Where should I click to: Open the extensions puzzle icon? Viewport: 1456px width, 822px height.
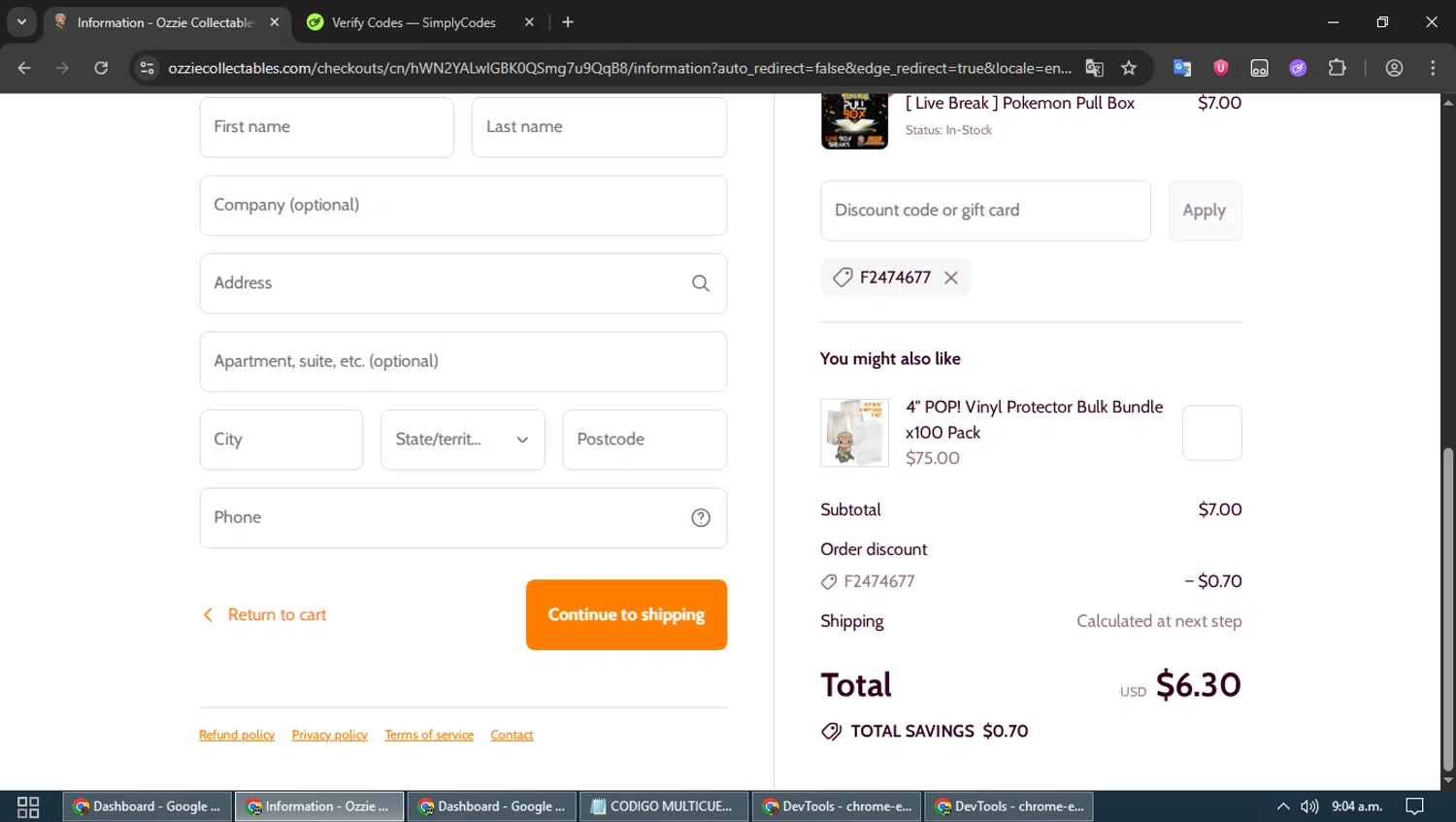click(1337, 68)
